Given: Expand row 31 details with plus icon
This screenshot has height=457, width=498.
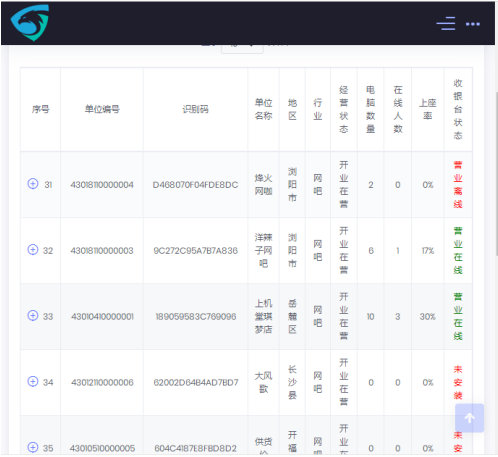Looking at the screenshot, I should (33, 184).
